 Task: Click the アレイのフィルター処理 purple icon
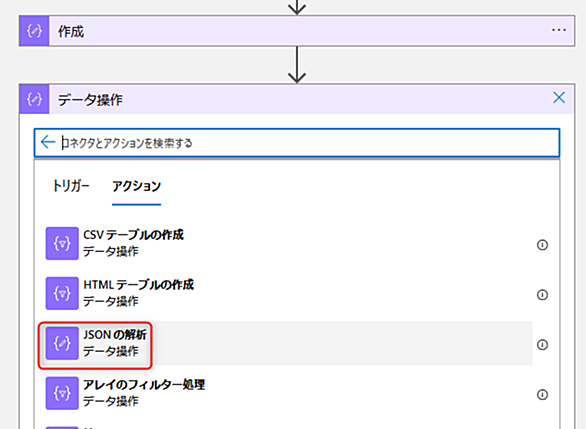[x=62, y=393]
